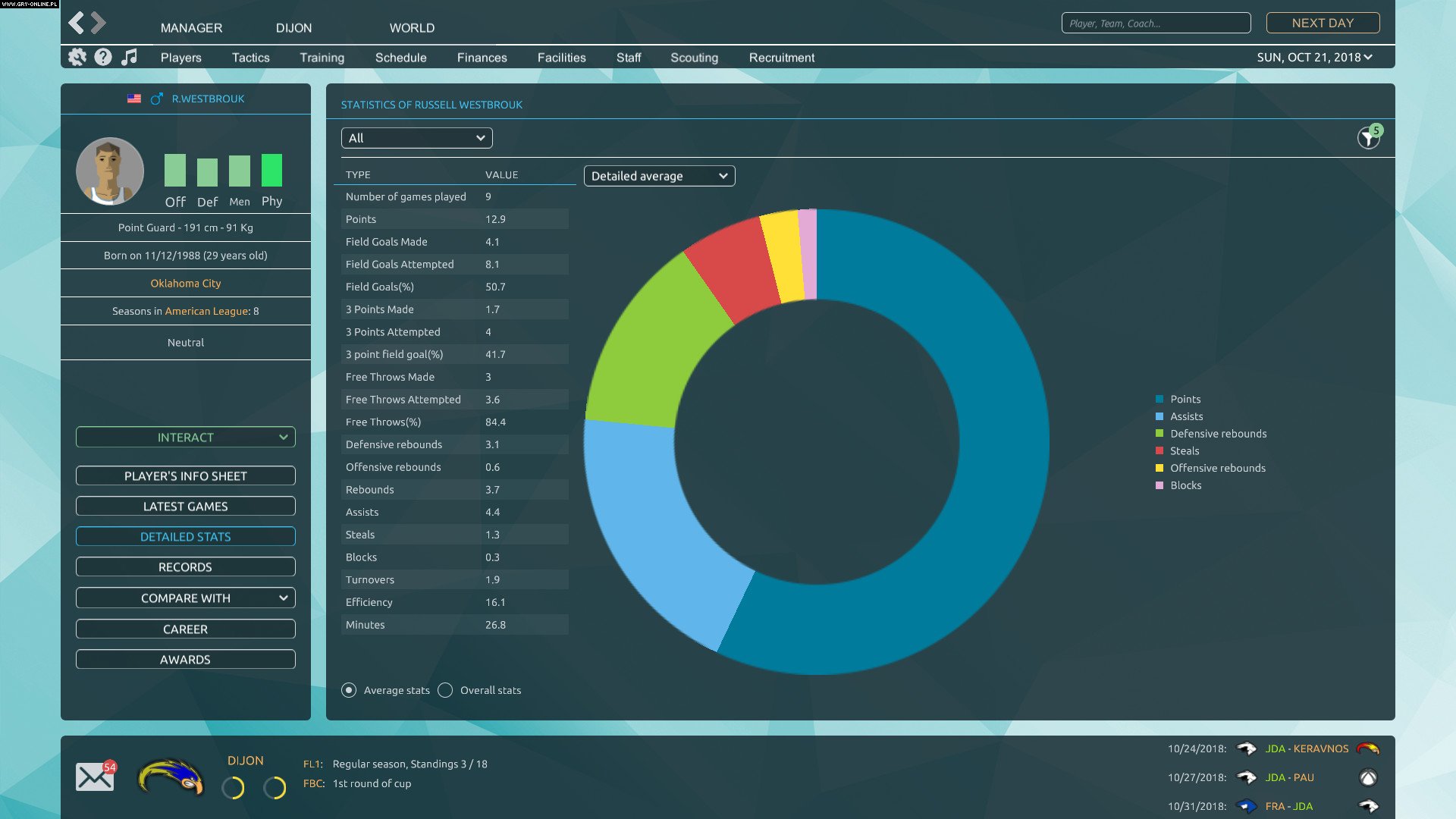
Task: Open the All statistics period dropdown
Action: coord(416,137)
